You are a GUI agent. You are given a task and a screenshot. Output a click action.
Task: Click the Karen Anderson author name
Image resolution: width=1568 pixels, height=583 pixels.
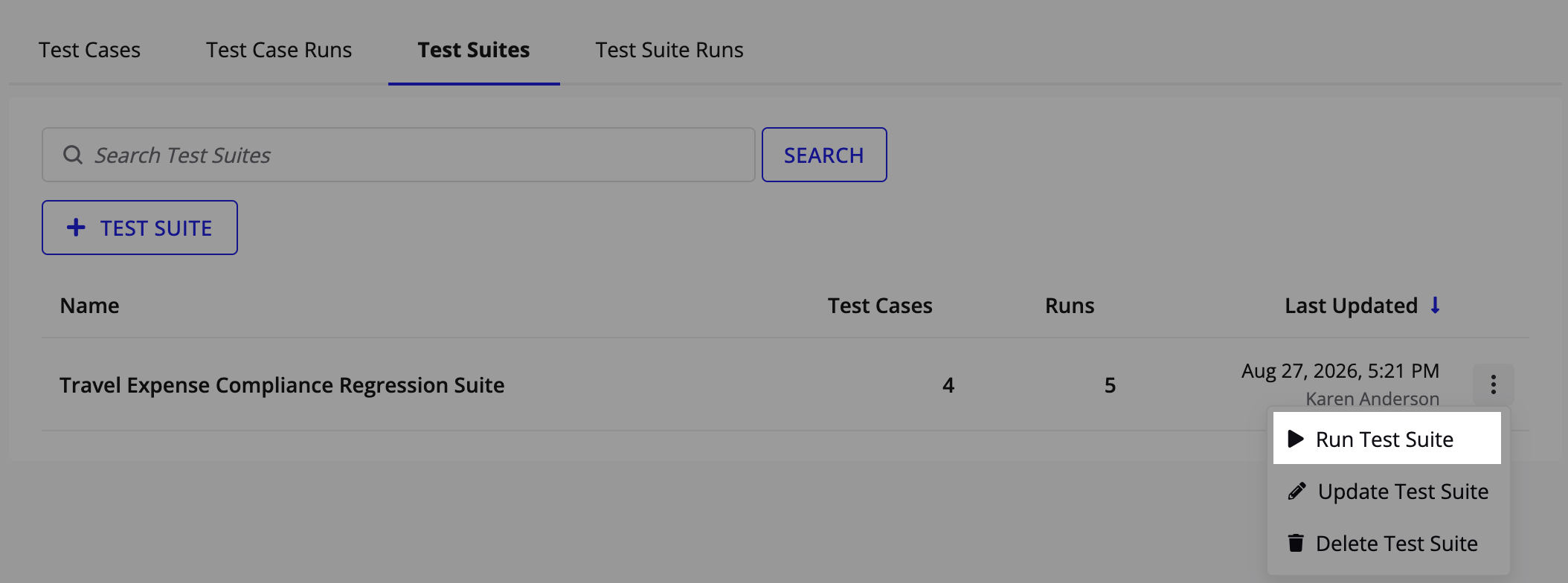[x=1372, y=399]
